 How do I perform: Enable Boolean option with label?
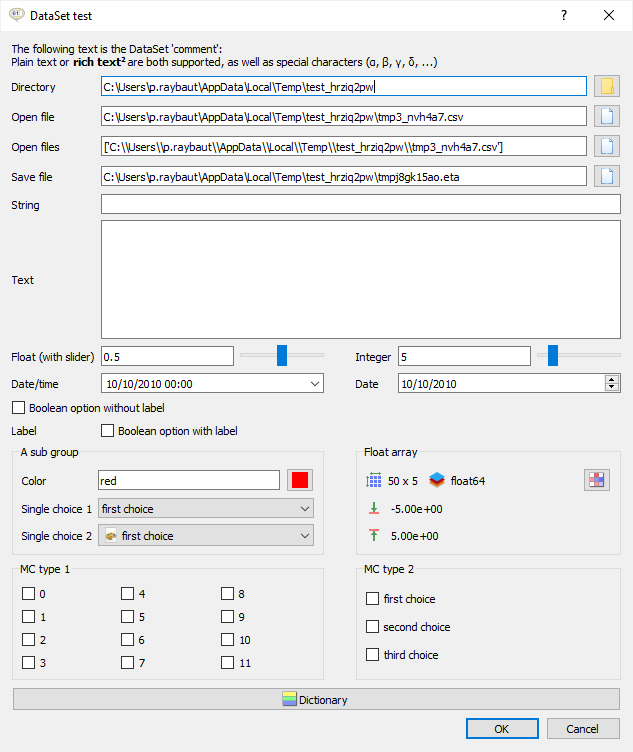pos(107,431)
